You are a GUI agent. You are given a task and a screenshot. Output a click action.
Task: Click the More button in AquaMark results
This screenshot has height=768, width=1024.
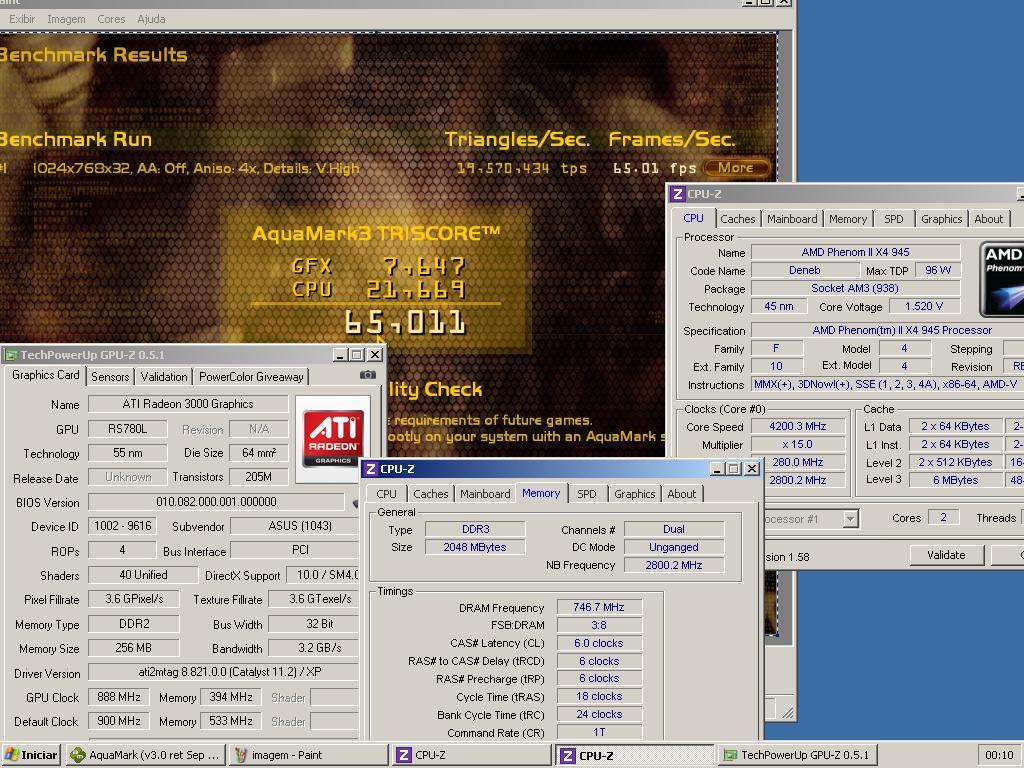click(x=735, y=168)
